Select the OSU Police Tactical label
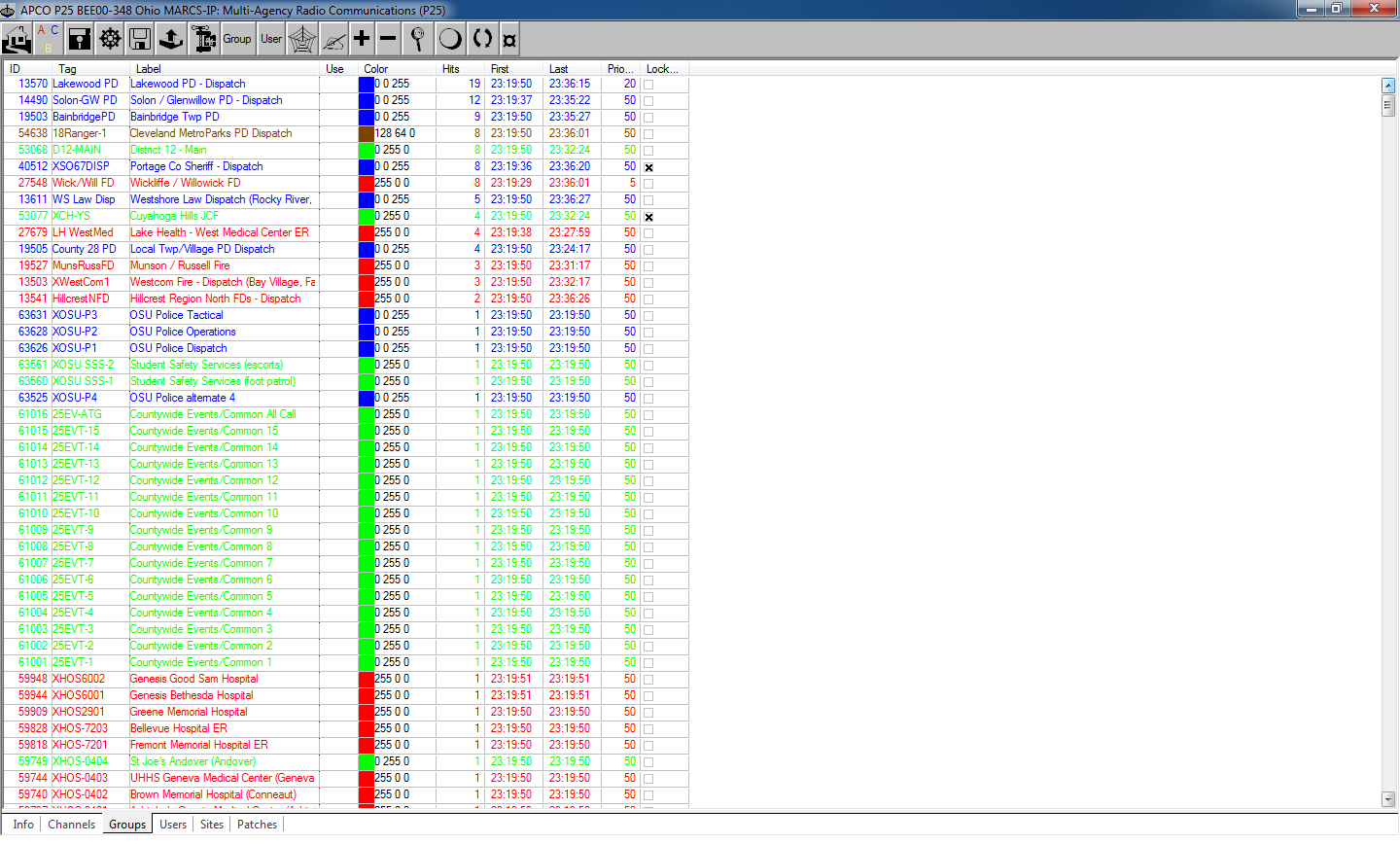The width and height of the screenshot is (1400, 844). [x=177, y=315]
